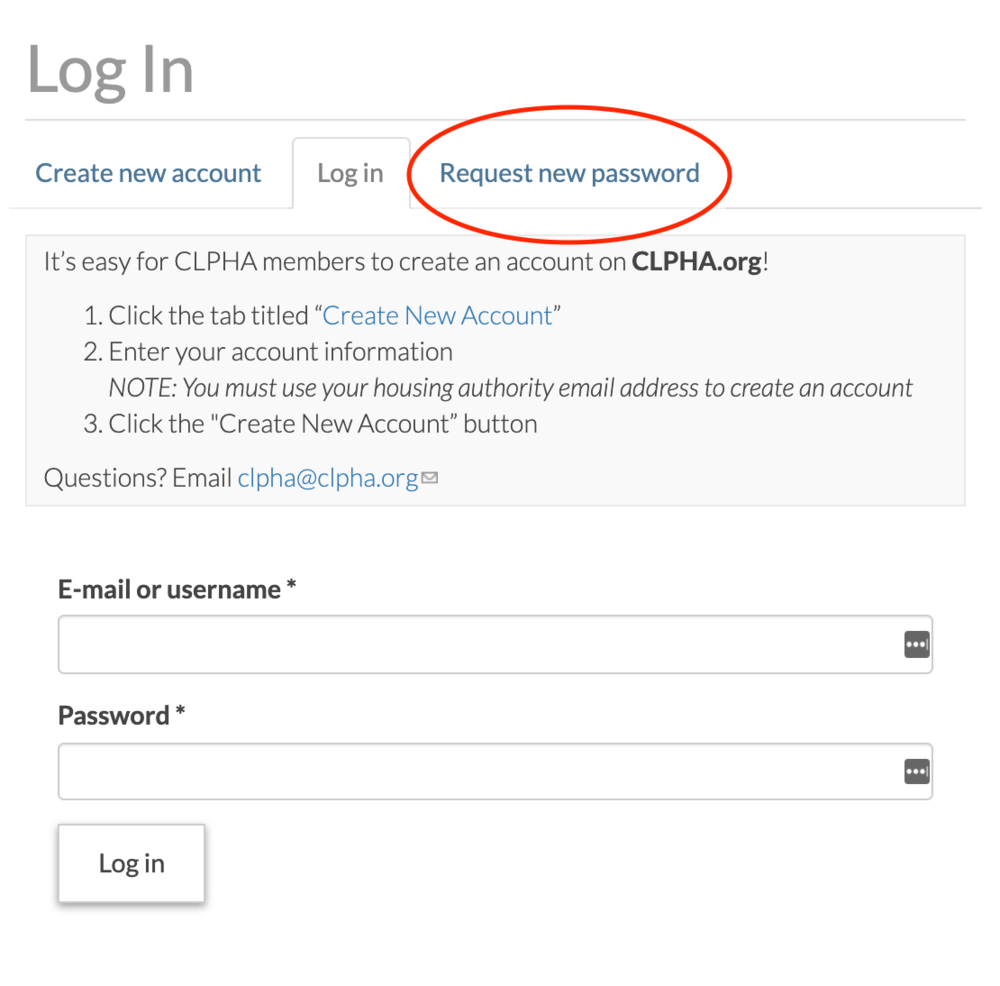Switch to Request new password tab
This screenshot has width=1000, height=986.
[x=570, y=173]
